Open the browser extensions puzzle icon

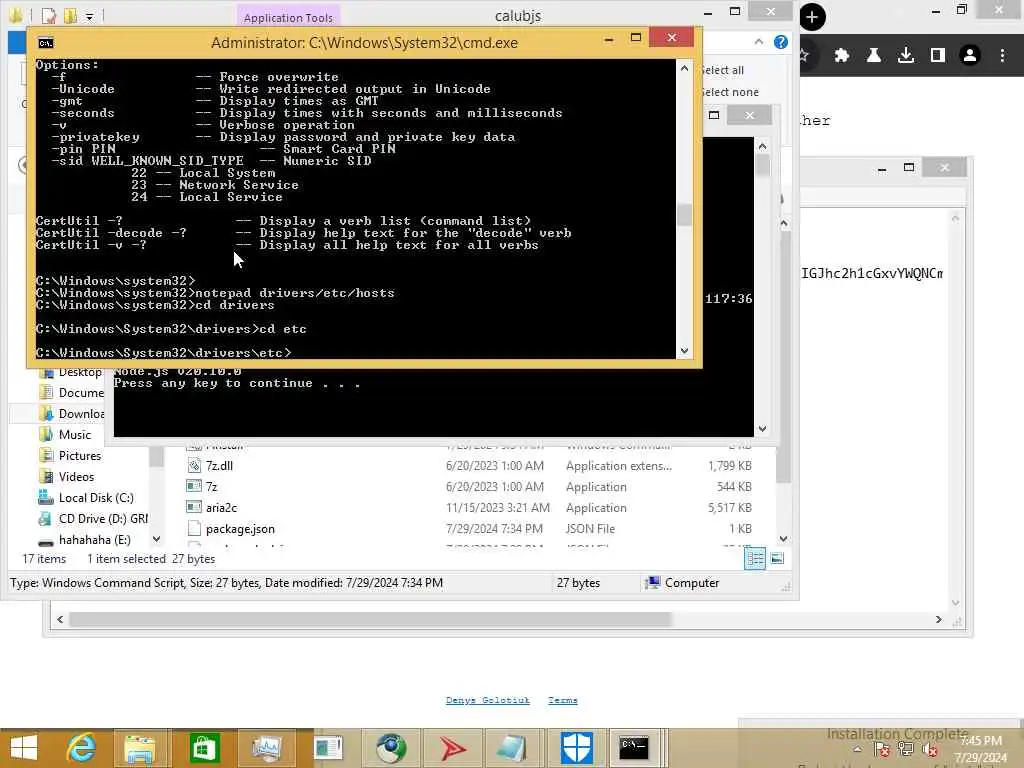842,56
